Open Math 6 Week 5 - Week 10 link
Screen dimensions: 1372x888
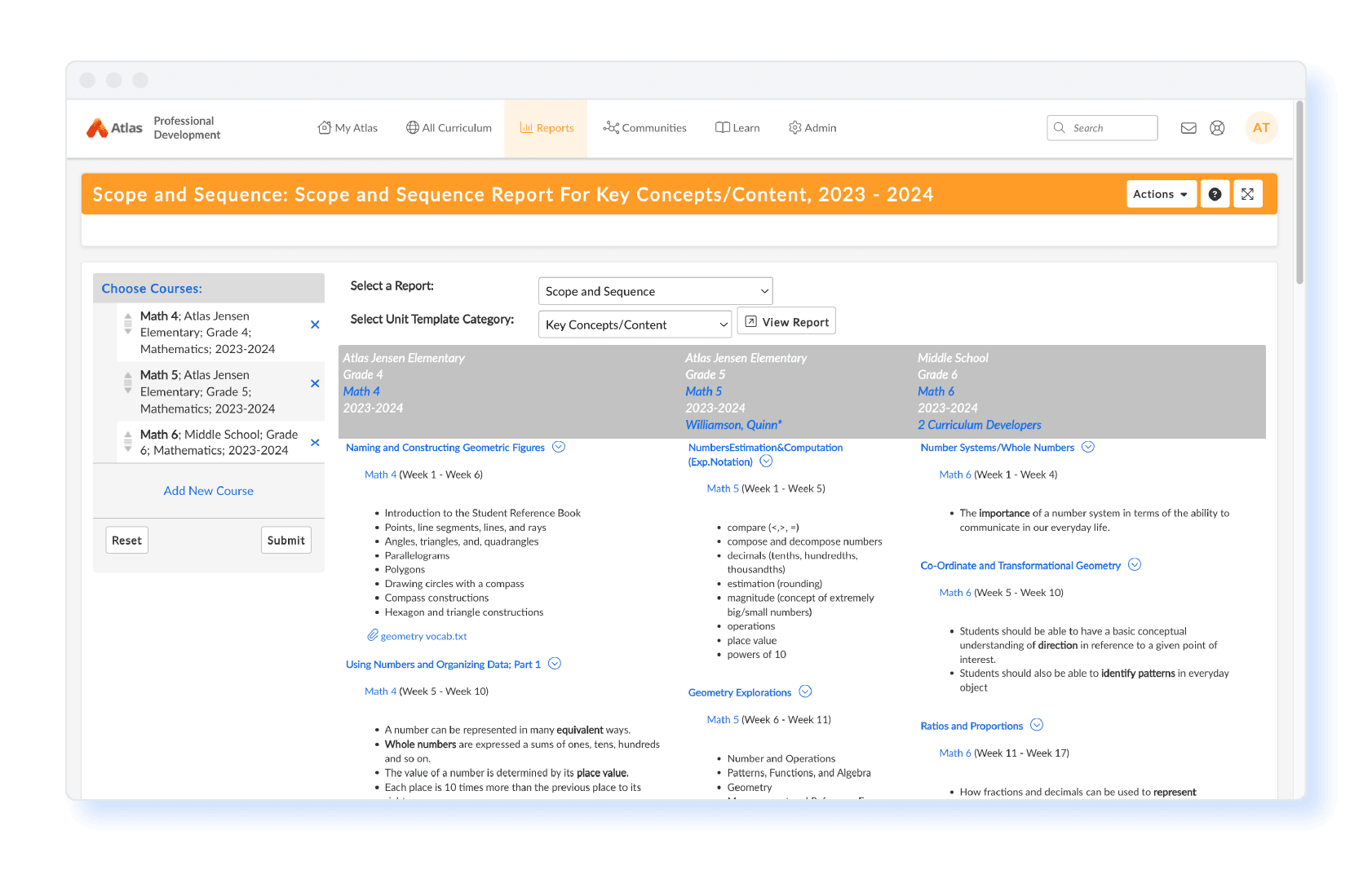(955, 593)
